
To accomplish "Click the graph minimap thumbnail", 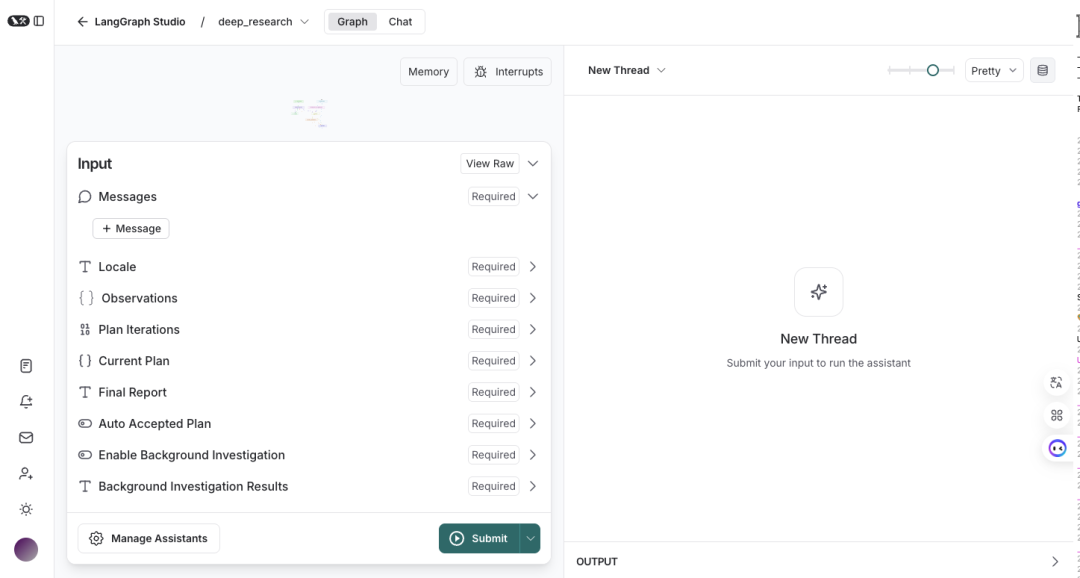I will [310, 113].
